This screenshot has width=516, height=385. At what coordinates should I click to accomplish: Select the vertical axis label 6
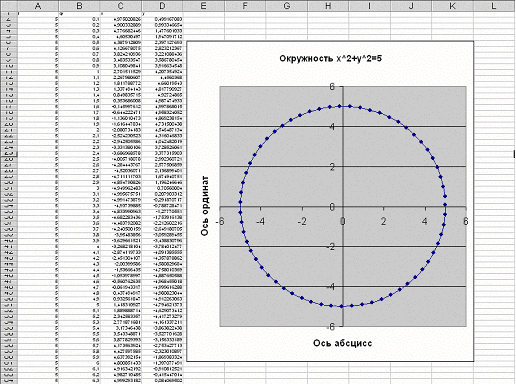coord(332,87)
